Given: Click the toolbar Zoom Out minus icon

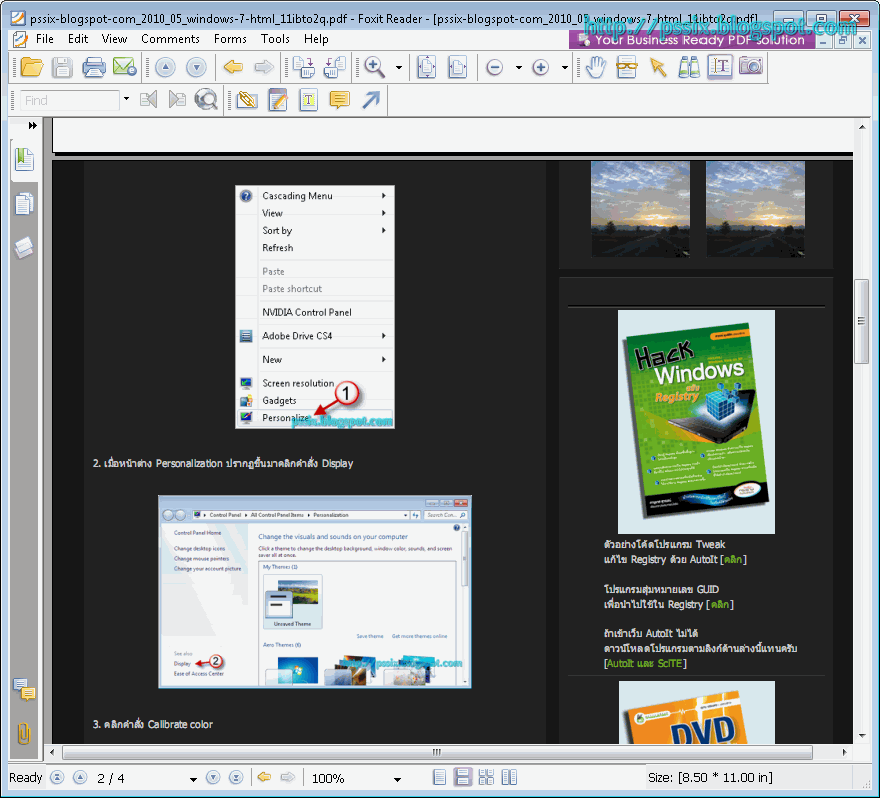Looking at the screenshot, I should point(494,67).
